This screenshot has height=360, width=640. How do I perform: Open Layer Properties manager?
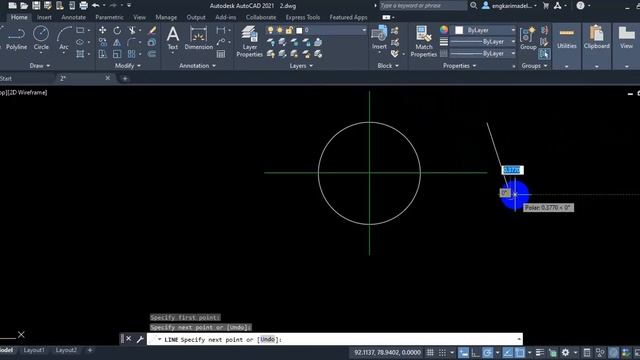(x=249, y=42)
